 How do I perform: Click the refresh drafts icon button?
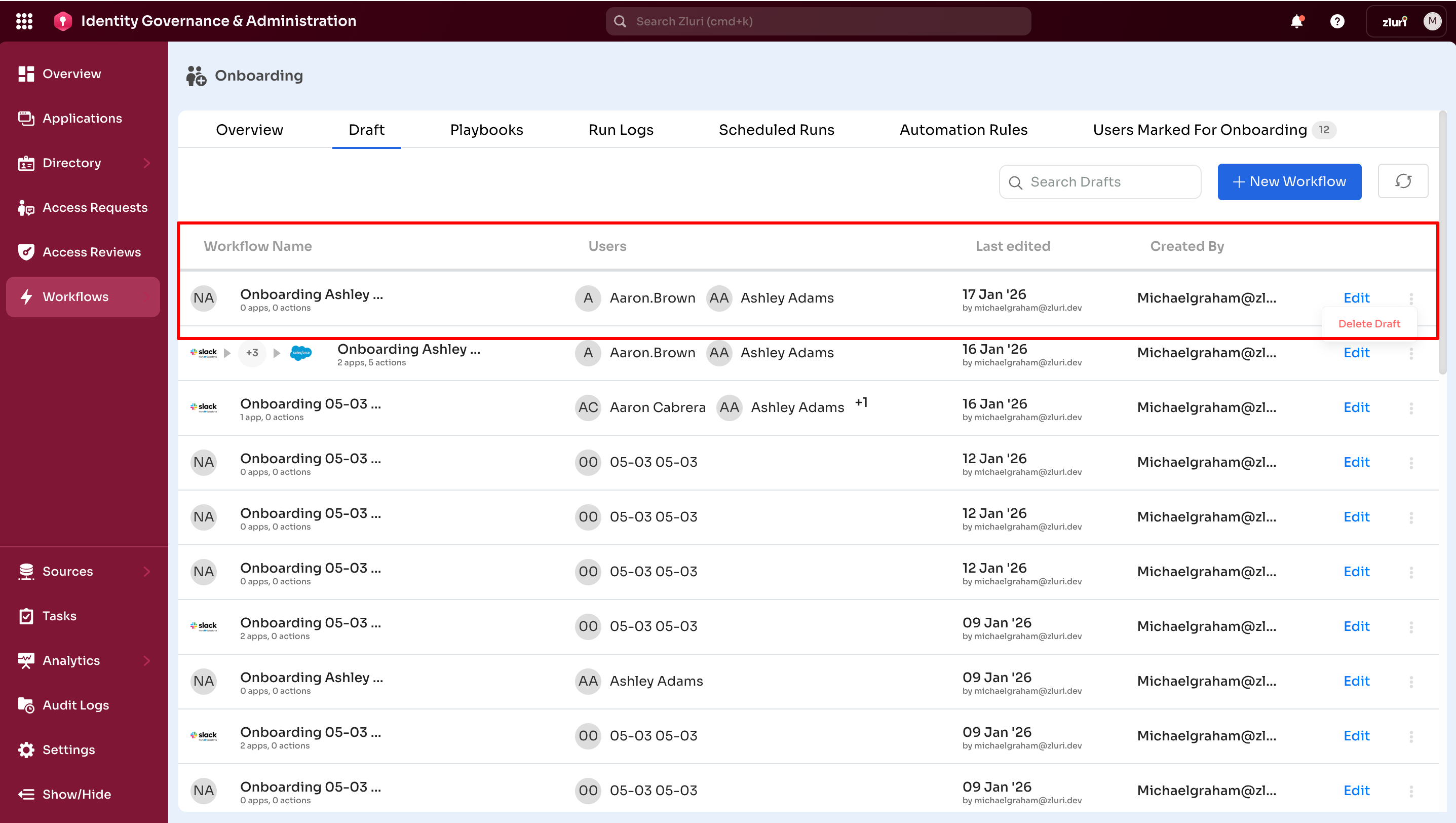pos(1403,181)
